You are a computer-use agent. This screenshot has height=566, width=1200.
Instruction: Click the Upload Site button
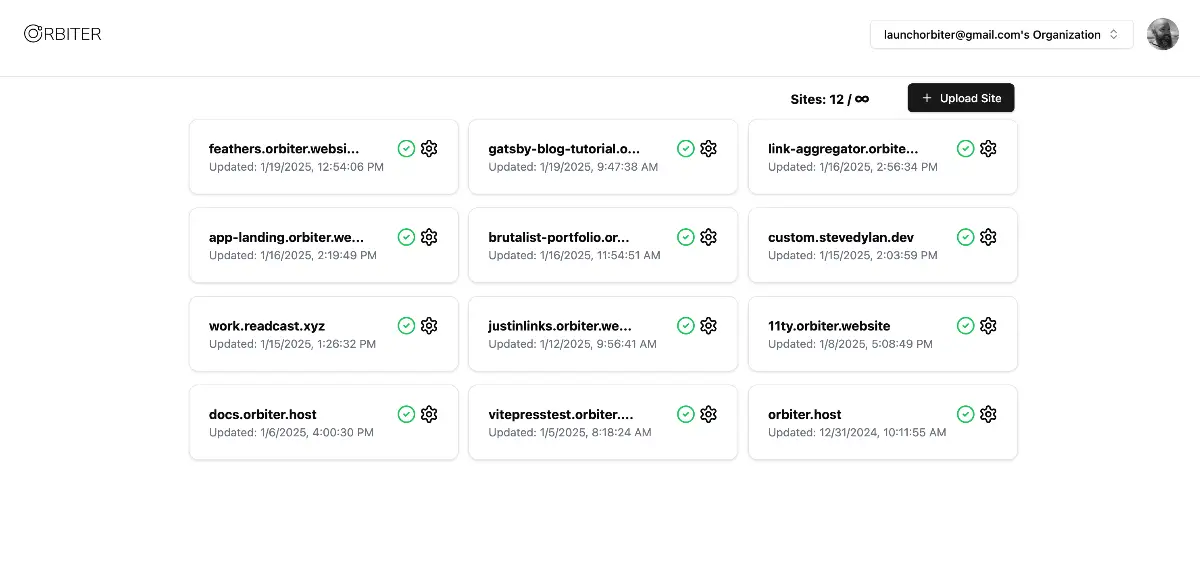coord(961,98)
